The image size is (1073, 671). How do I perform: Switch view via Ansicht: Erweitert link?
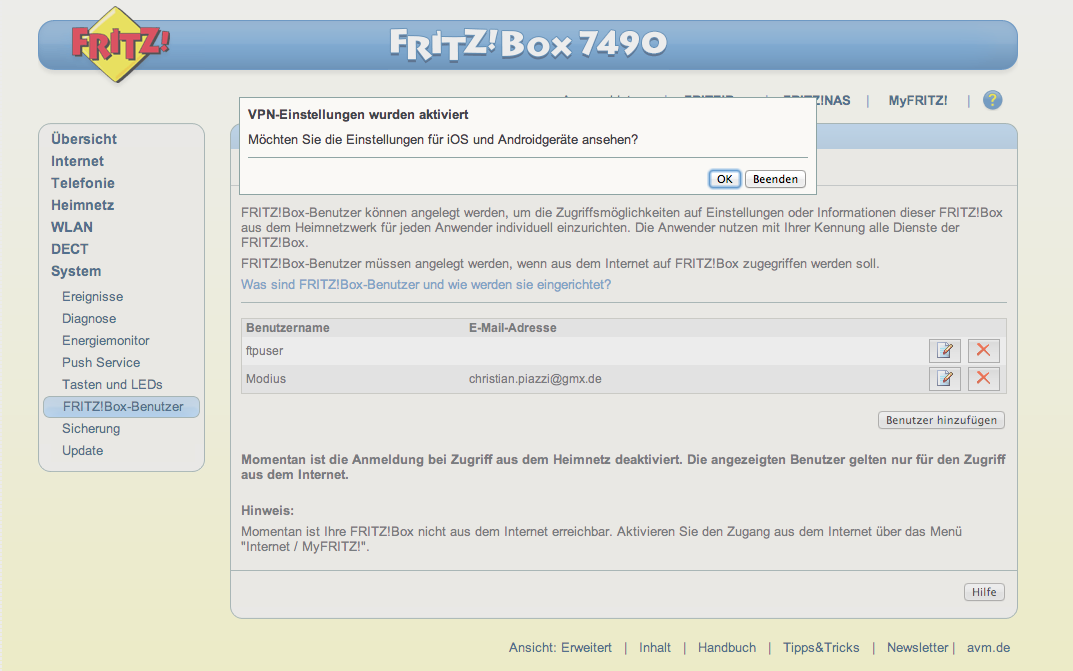point(560,648)
